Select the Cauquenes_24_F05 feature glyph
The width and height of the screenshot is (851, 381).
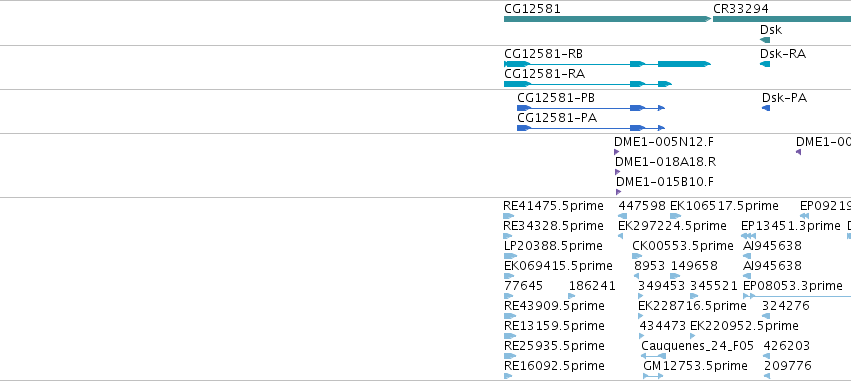[653, 356]
